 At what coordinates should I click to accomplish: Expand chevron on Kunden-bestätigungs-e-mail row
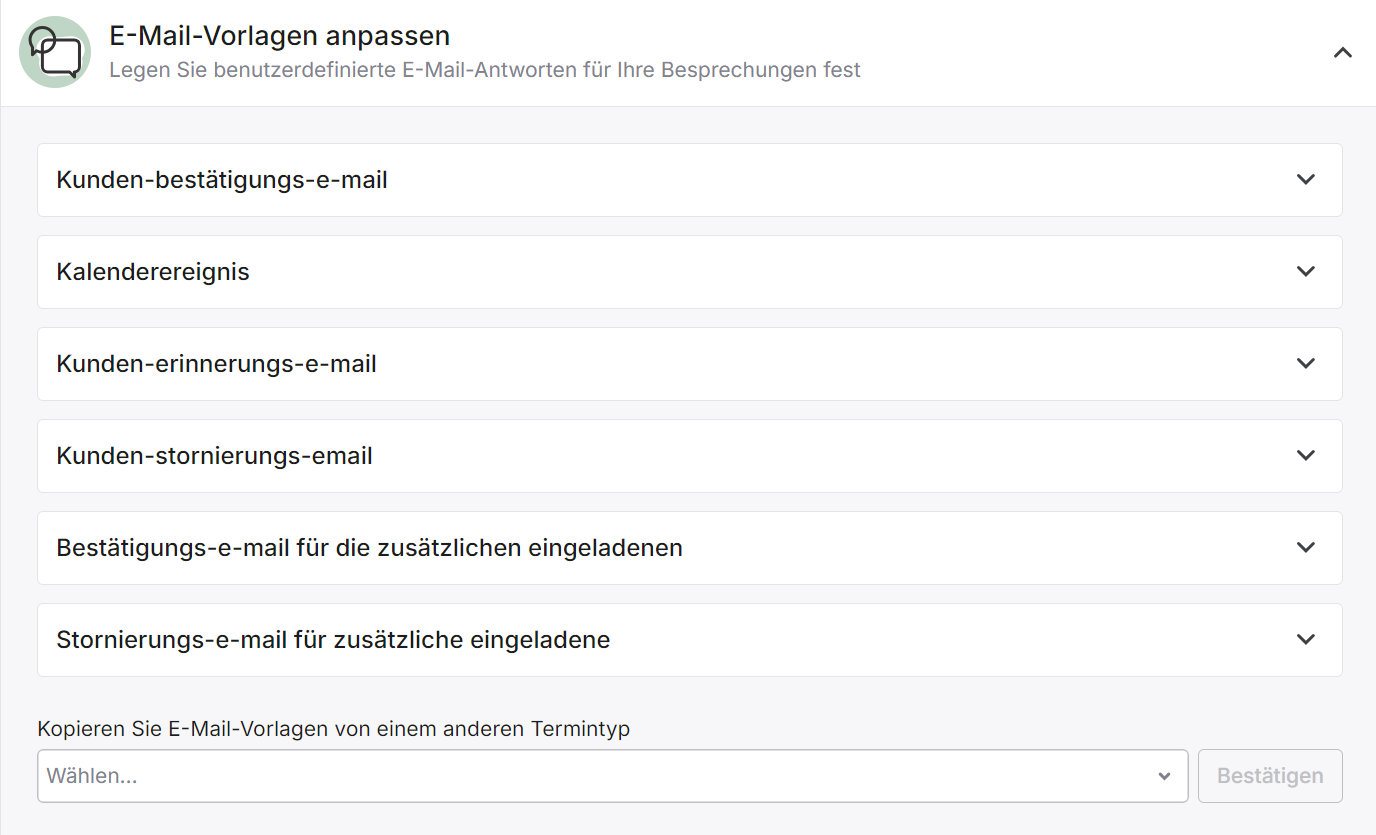(x=1305, y=180)
